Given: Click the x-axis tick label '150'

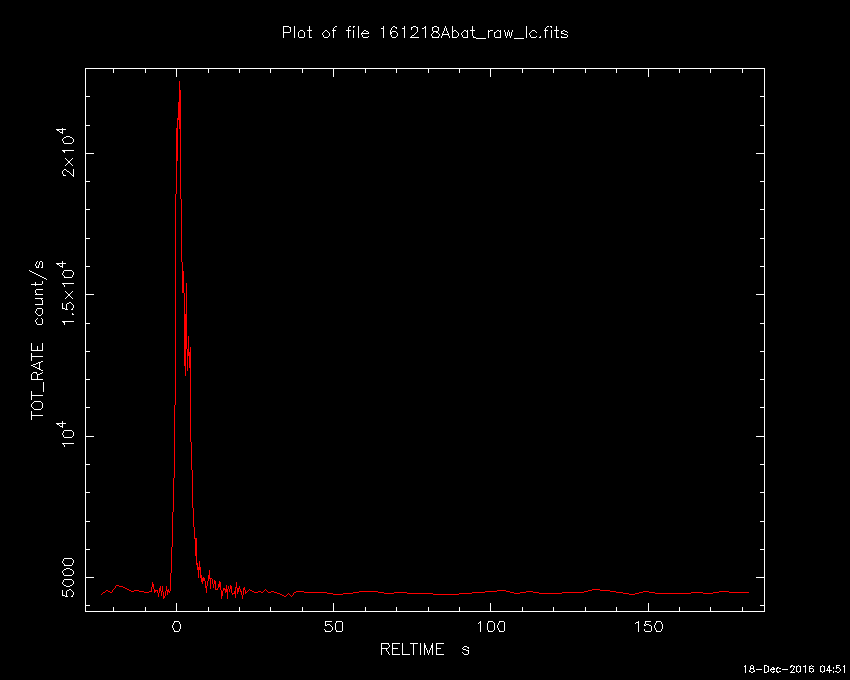Looking at the screenshot, I should 648,627.
